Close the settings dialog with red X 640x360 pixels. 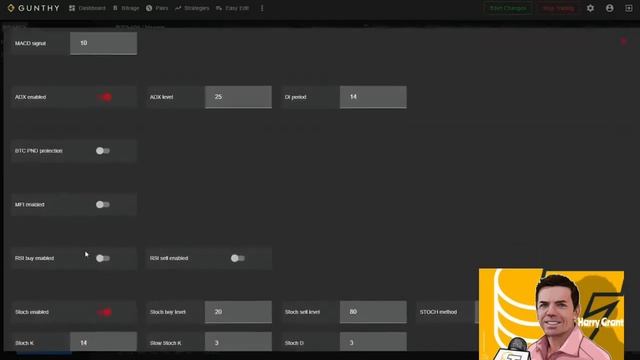tap(623, 41)
